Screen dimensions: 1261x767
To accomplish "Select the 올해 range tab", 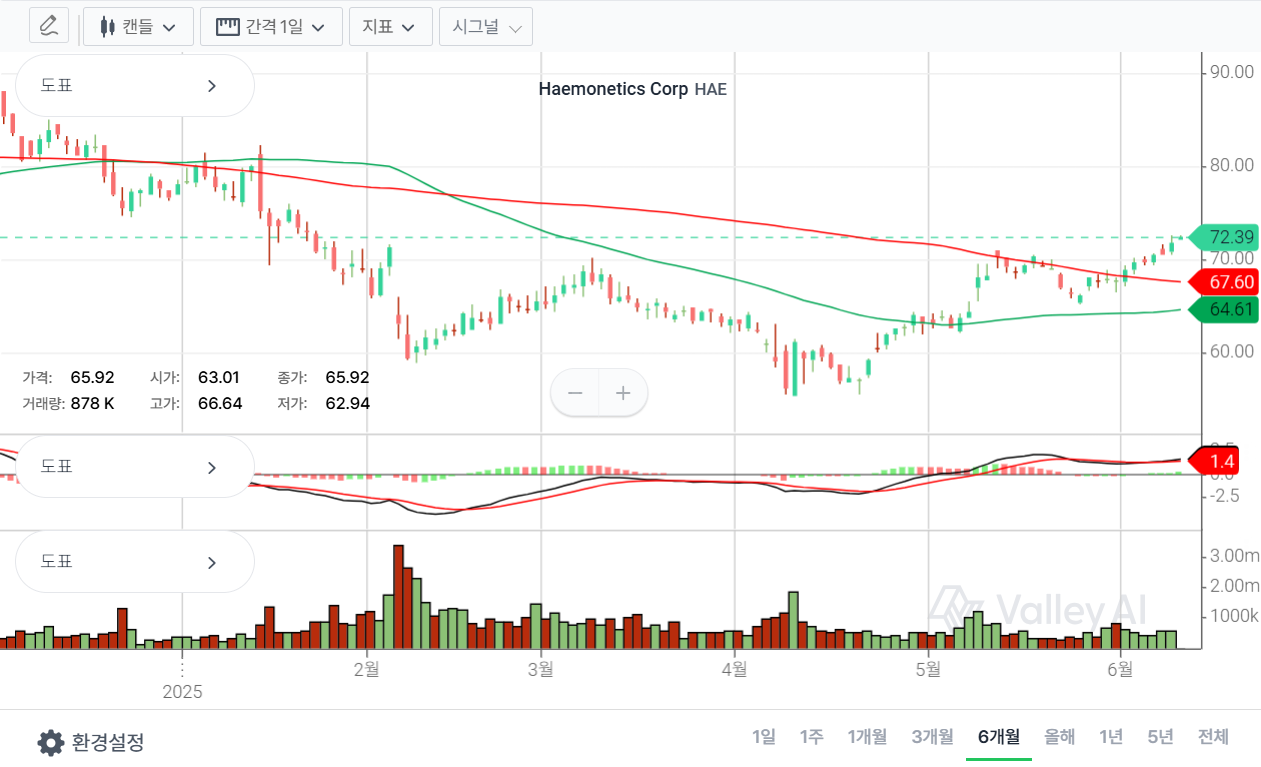I will pyautogui.click(x=1059, y=737).
